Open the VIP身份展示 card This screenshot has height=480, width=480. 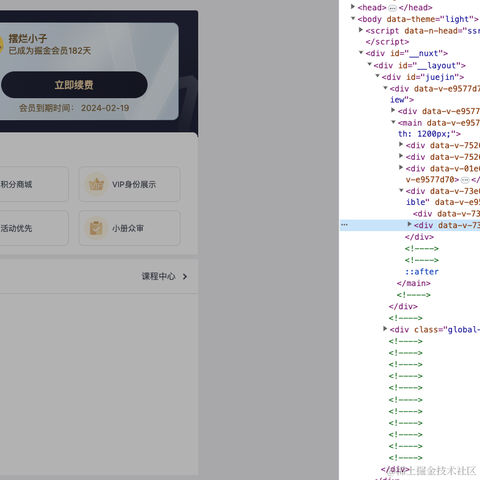(x=129, y=184)
